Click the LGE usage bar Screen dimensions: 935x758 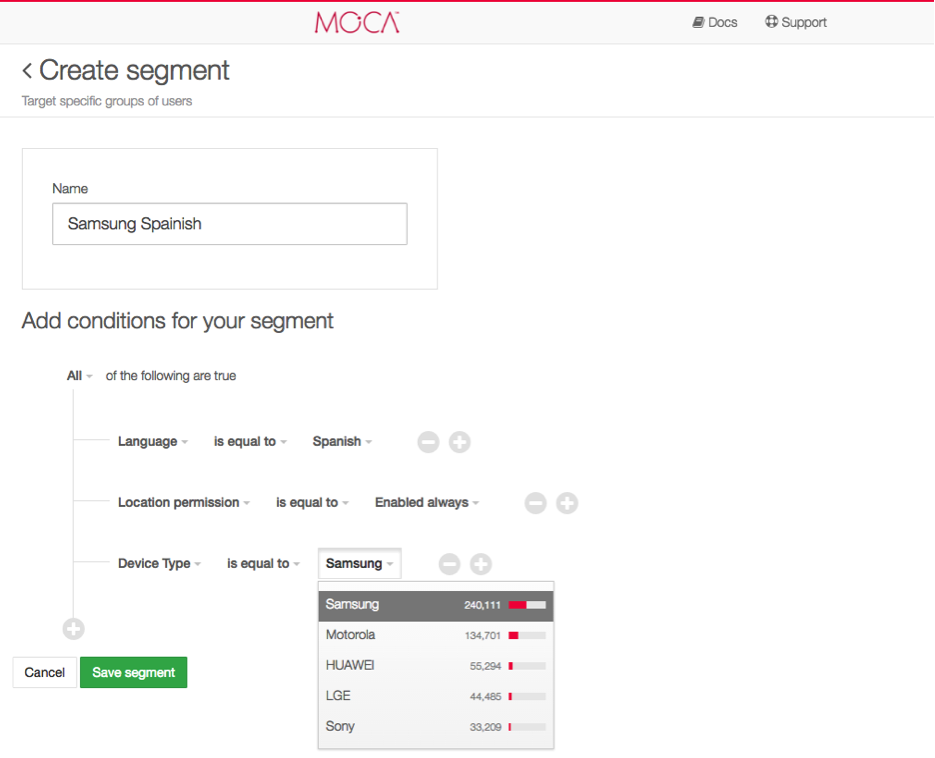pos(527,697)
